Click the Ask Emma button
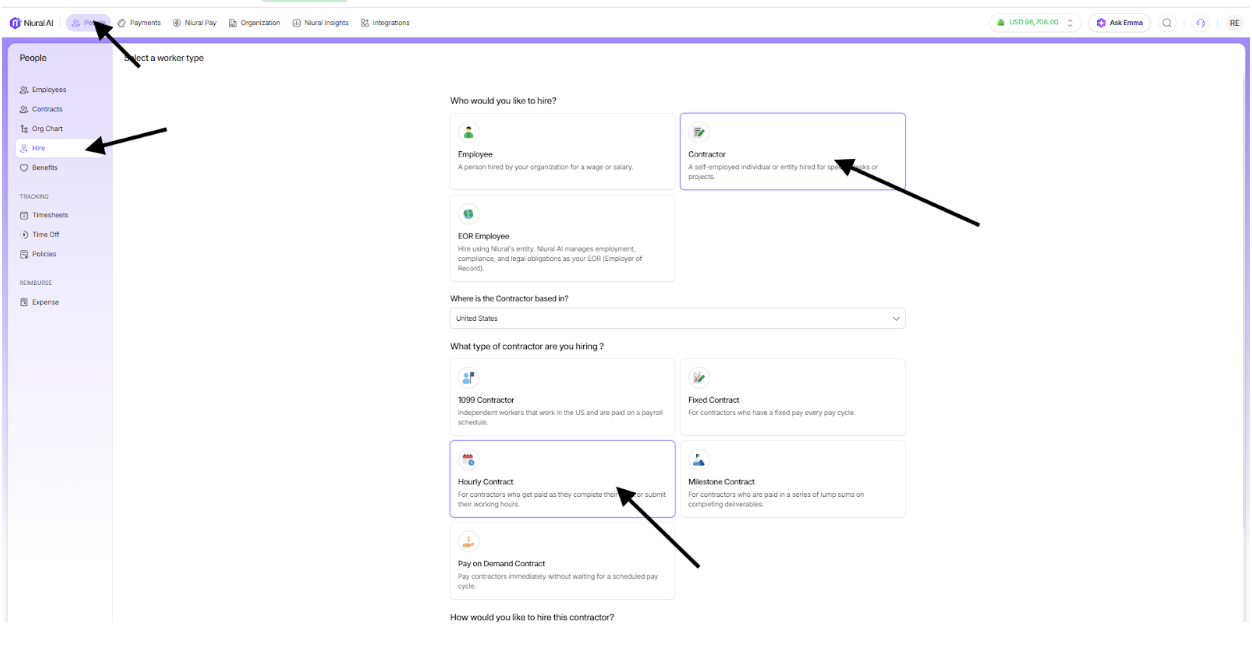Screen dimensions: 1252x648 pyautogui.click(x=1119, y=23)
